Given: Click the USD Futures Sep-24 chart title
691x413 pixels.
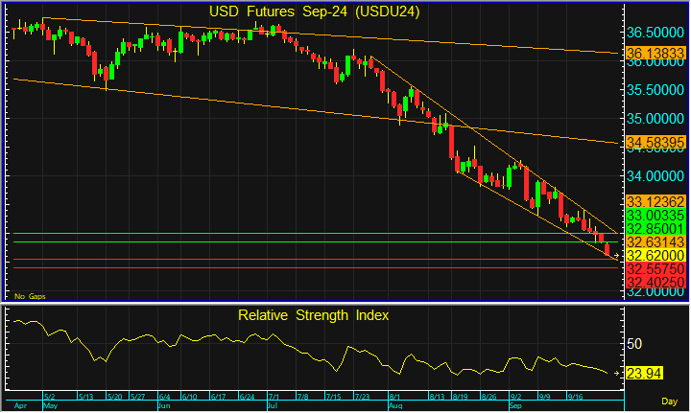Looking at the screenshot, I should click(313, 11).
